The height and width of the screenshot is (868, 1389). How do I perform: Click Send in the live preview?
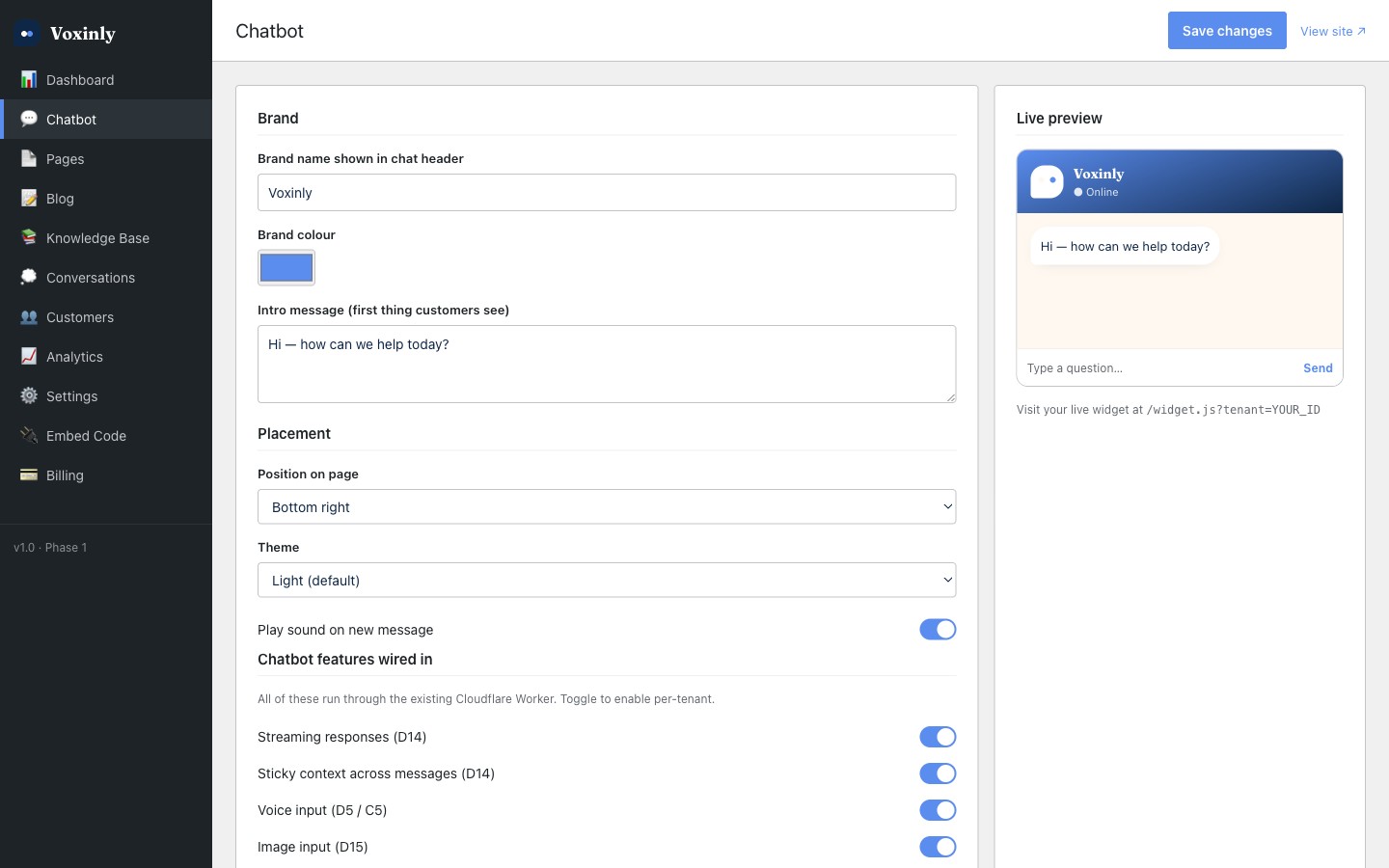coord(1318,368)
